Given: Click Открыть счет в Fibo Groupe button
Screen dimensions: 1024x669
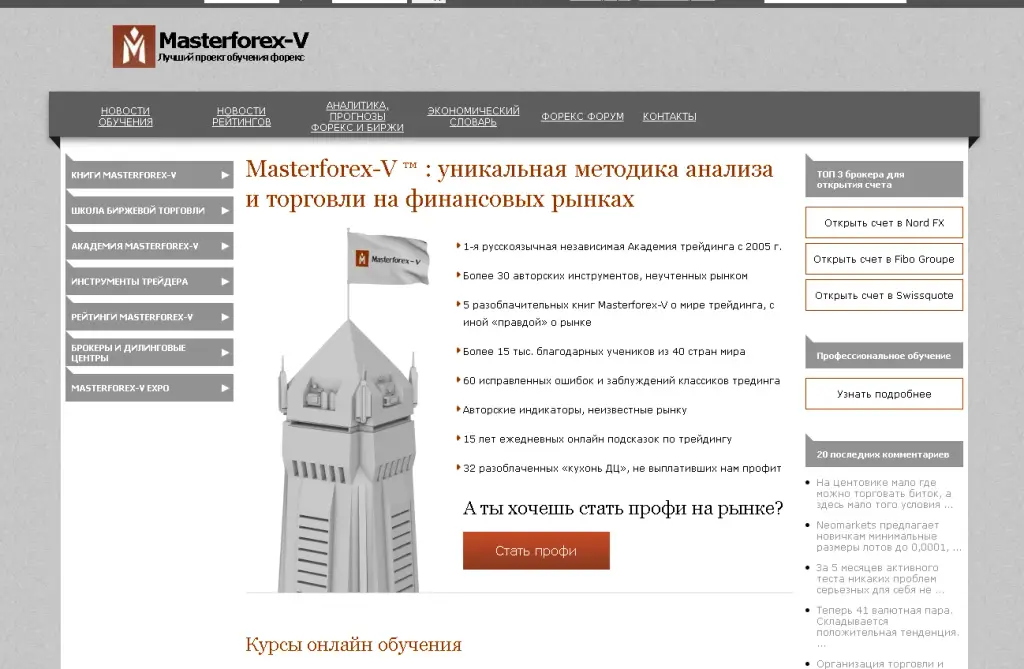Looking at the screenshot, I should [884, 259].
